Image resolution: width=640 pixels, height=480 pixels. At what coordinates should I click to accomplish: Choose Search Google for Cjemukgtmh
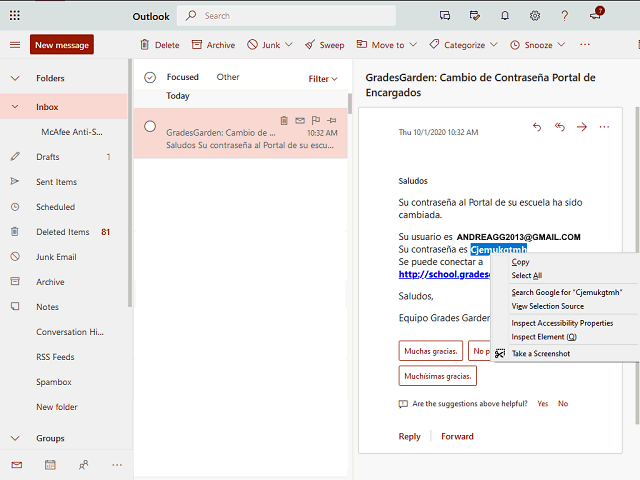(x=567, y=292)
